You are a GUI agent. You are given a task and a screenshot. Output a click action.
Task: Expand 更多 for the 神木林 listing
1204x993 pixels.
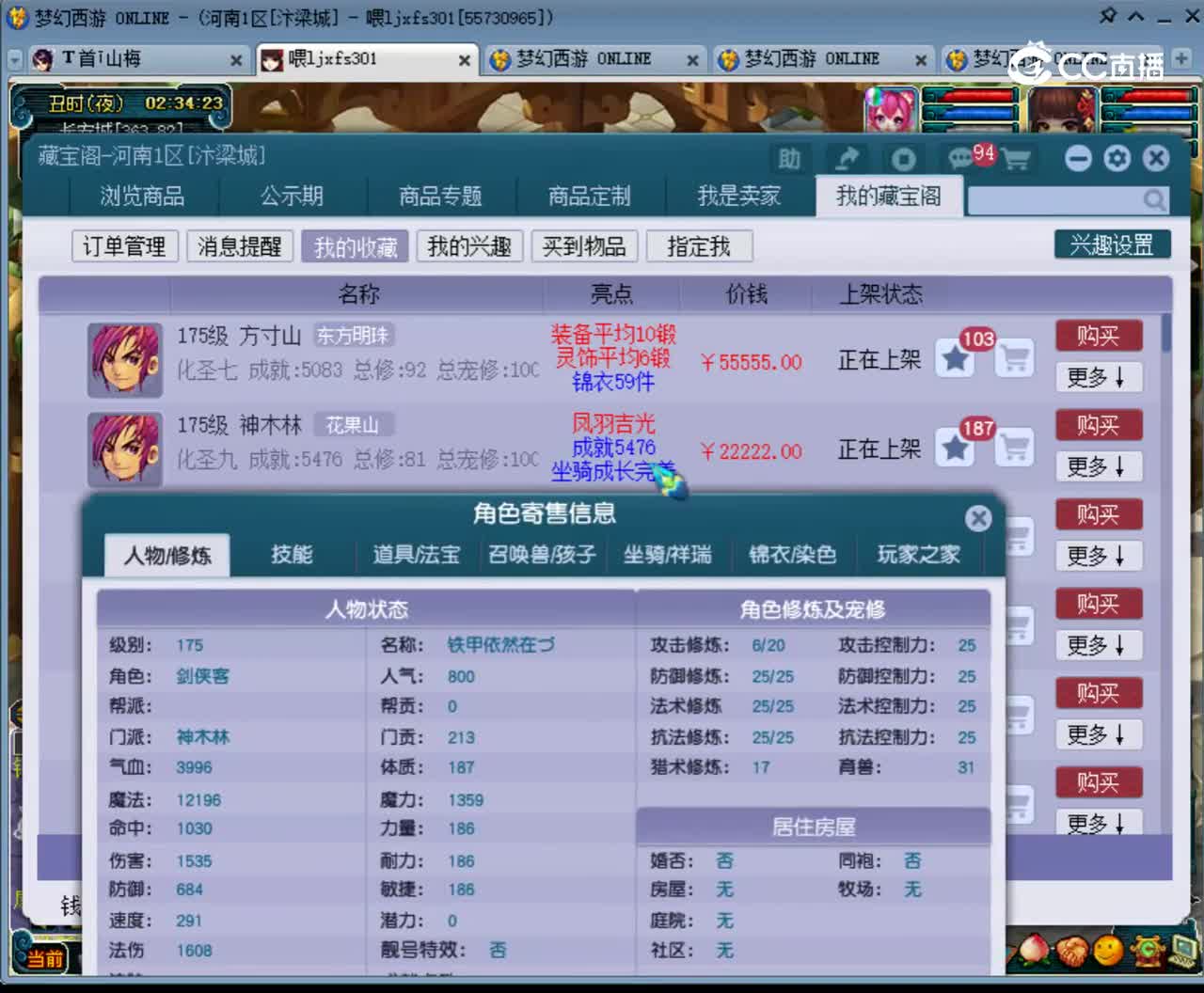(1099, 466)
